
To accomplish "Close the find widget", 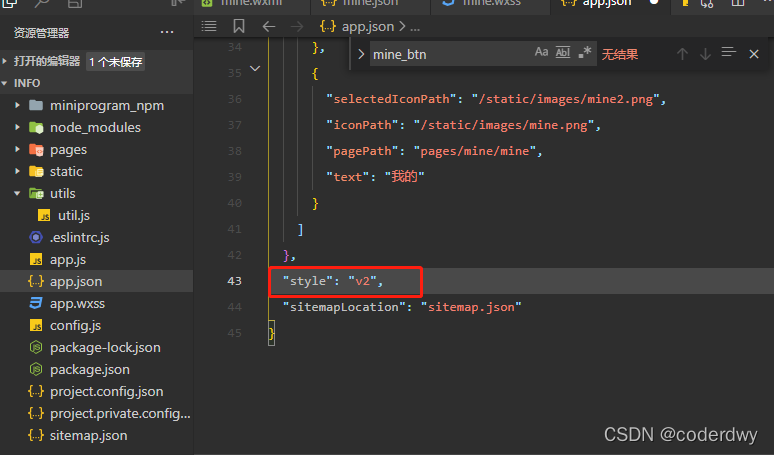I will point(754,54).
